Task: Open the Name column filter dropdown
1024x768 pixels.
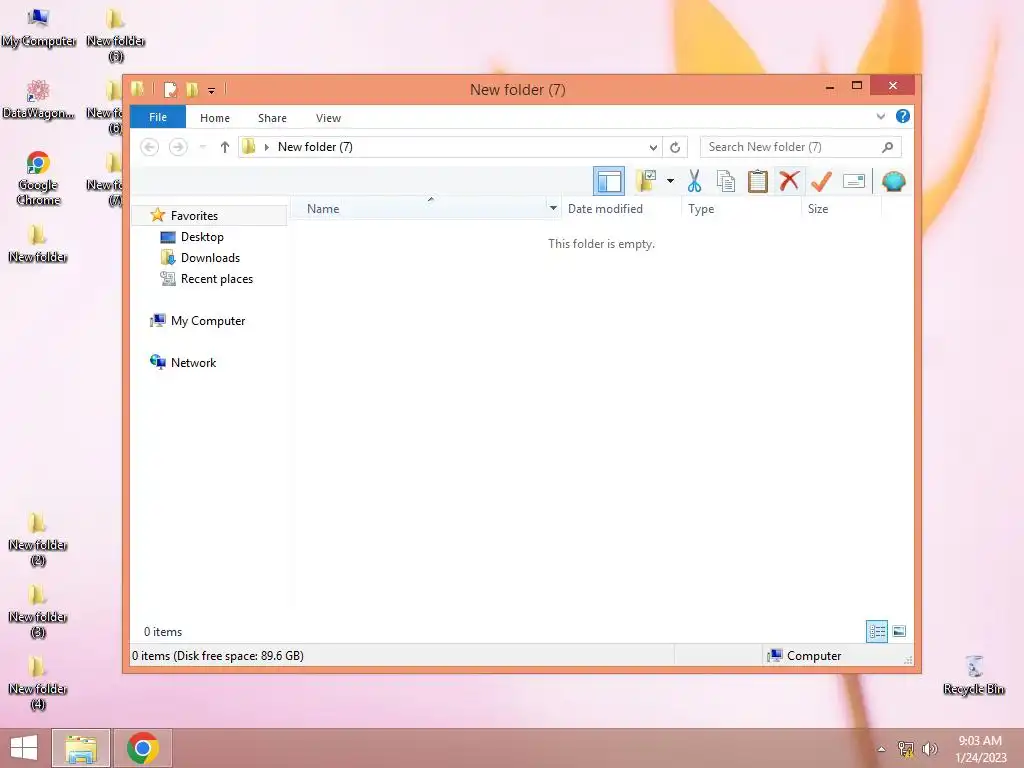Action: [552, 208]
